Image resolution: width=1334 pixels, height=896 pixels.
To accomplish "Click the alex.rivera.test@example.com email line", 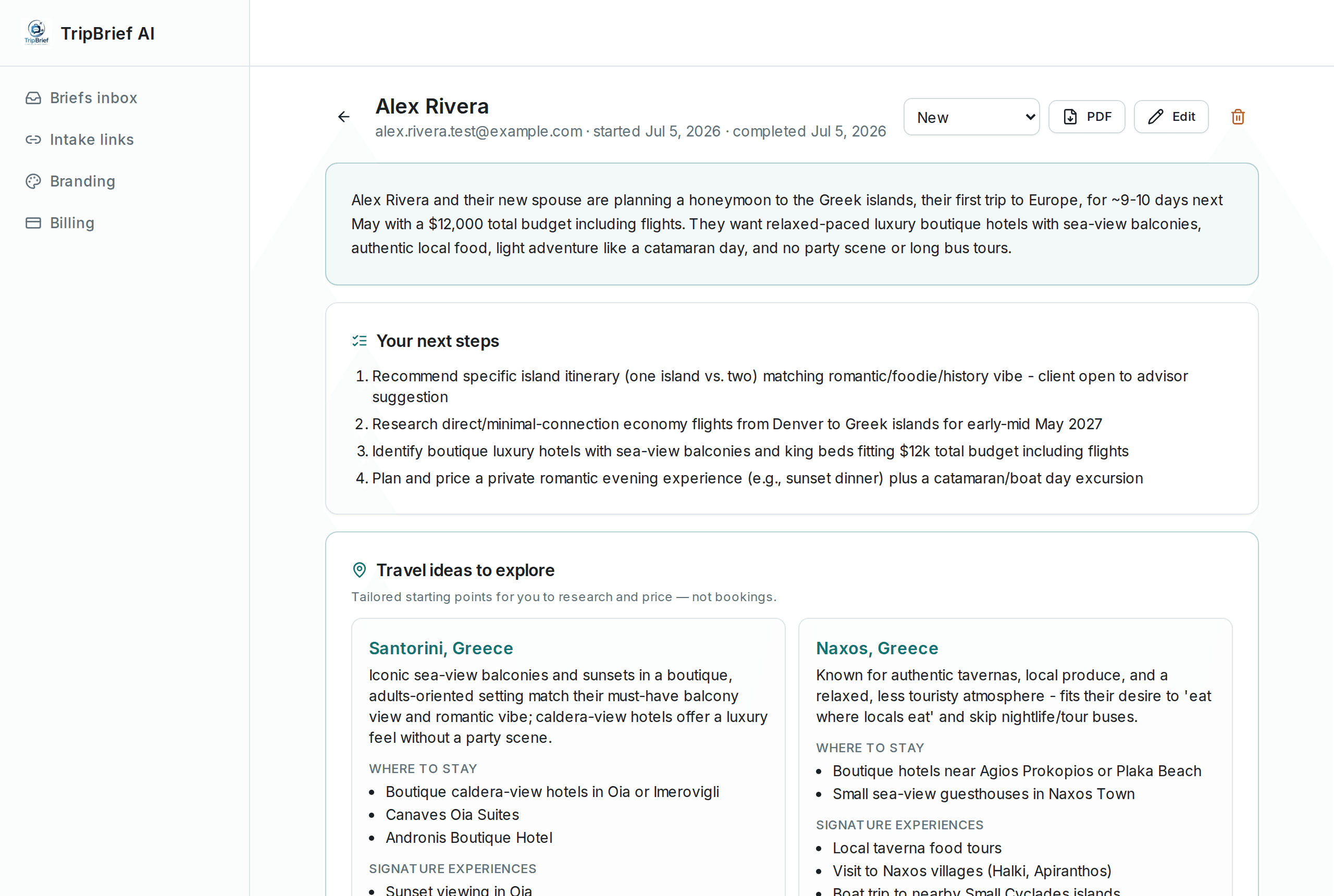I will click(x=631, y=131).
